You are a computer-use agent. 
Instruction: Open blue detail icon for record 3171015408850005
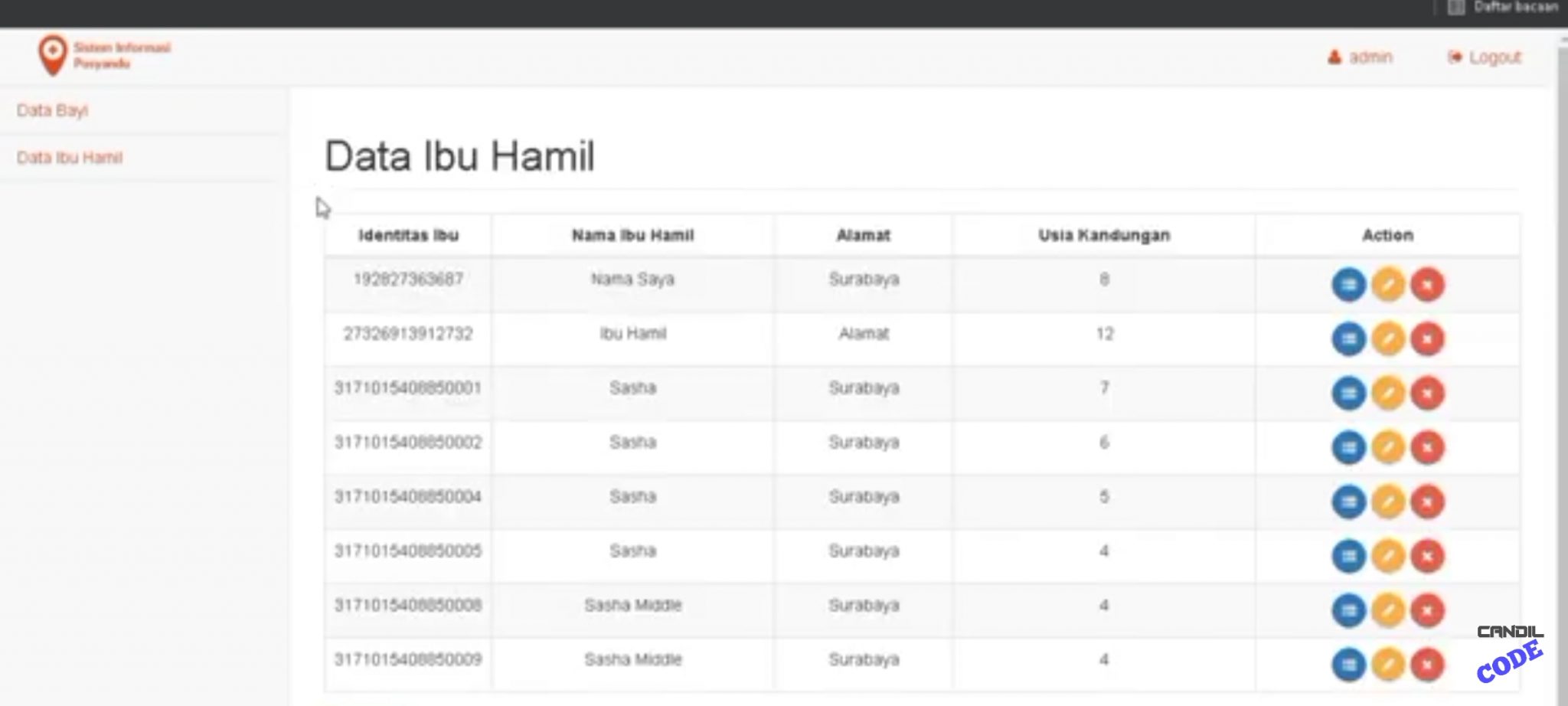click(1350, 556)
